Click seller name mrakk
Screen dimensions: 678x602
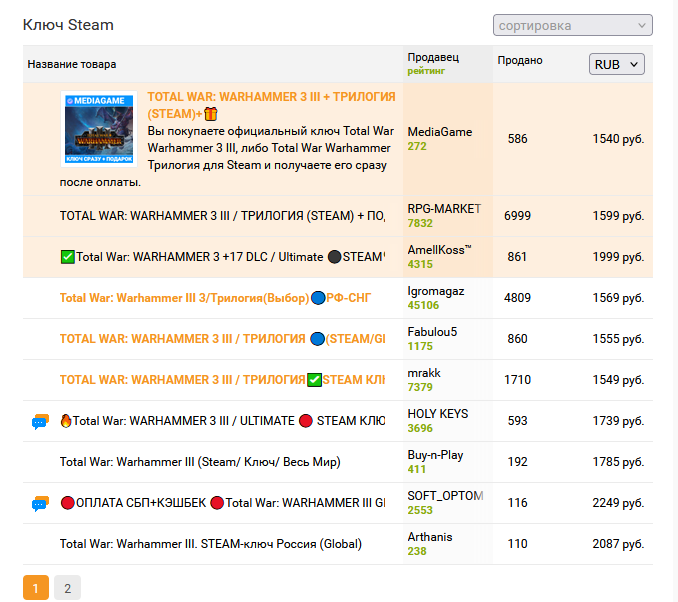pos(424,373)
